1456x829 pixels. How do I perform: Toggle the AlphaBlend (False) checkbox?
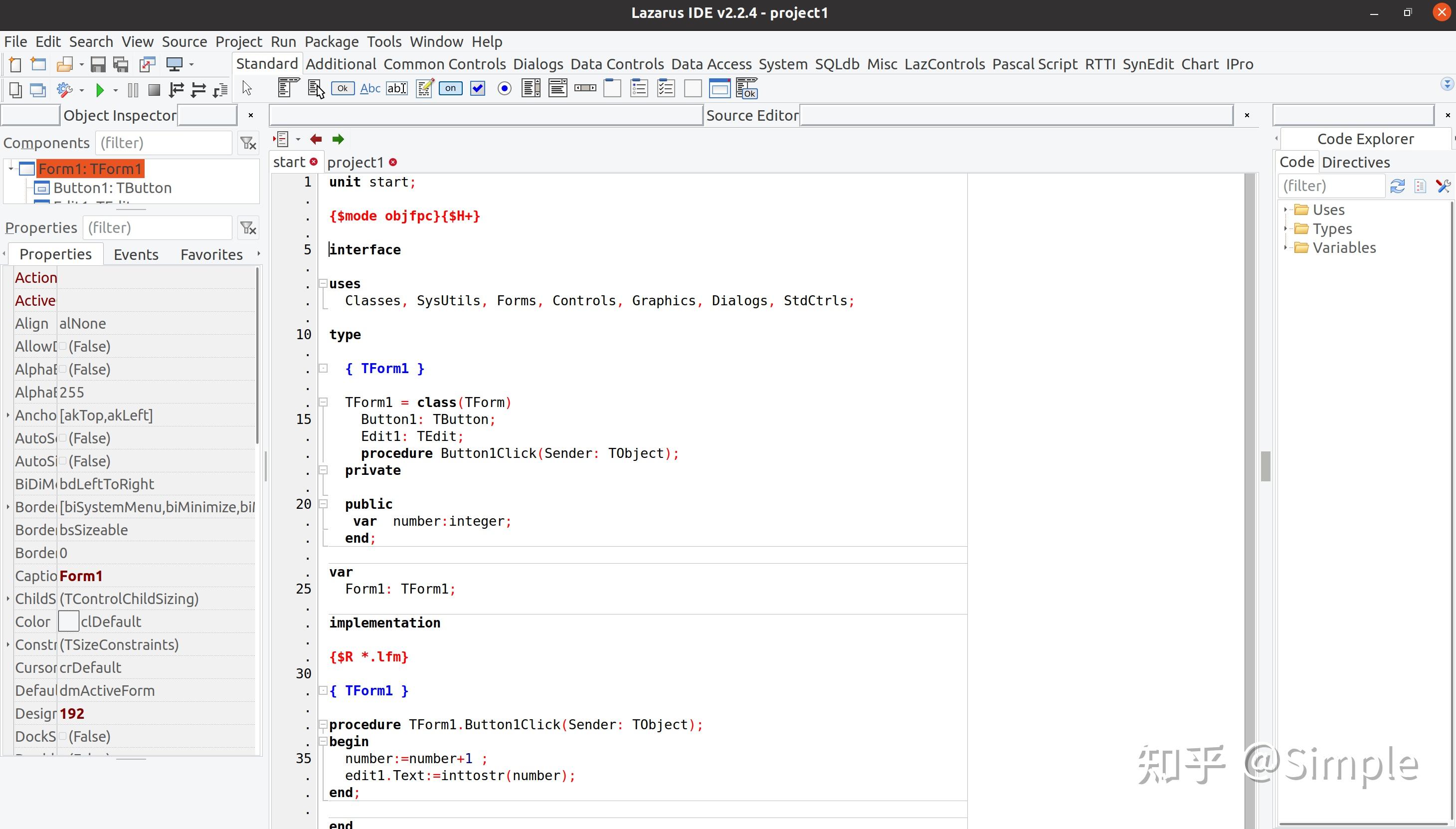pyautogui.click(x=63, y=369)
